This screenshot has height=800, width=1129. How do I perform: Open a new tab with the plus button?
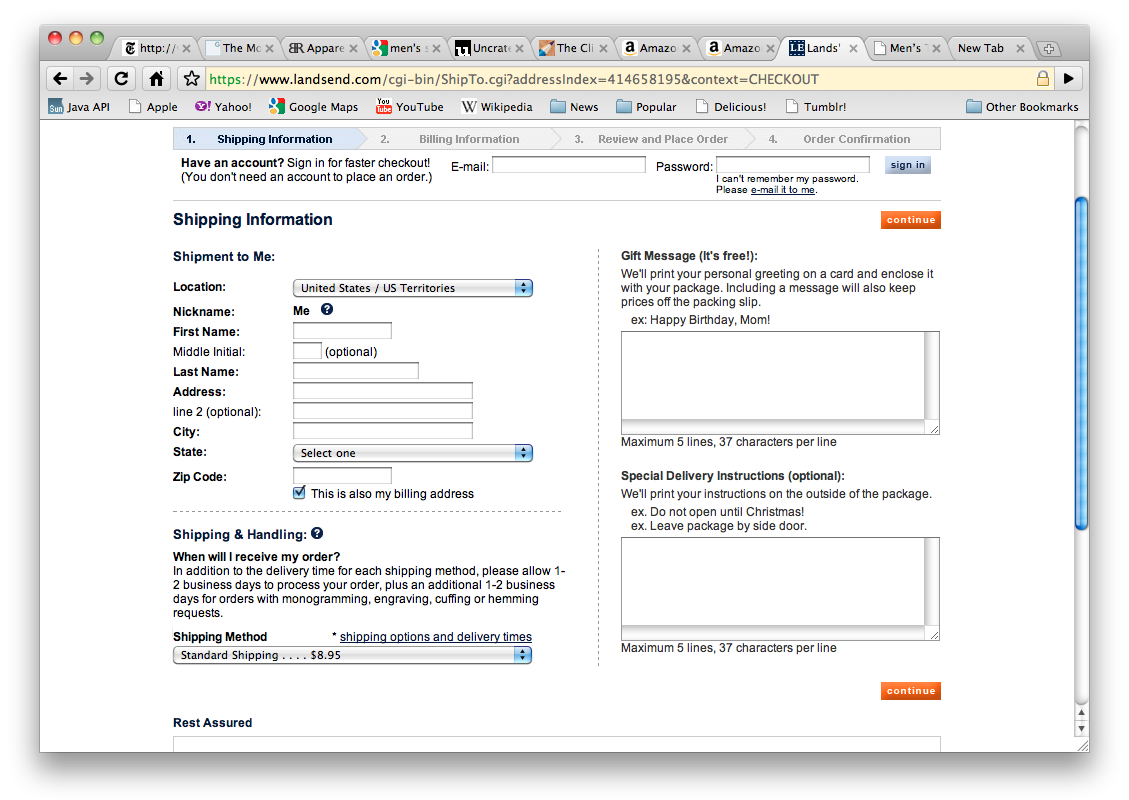coord(1048,49)
